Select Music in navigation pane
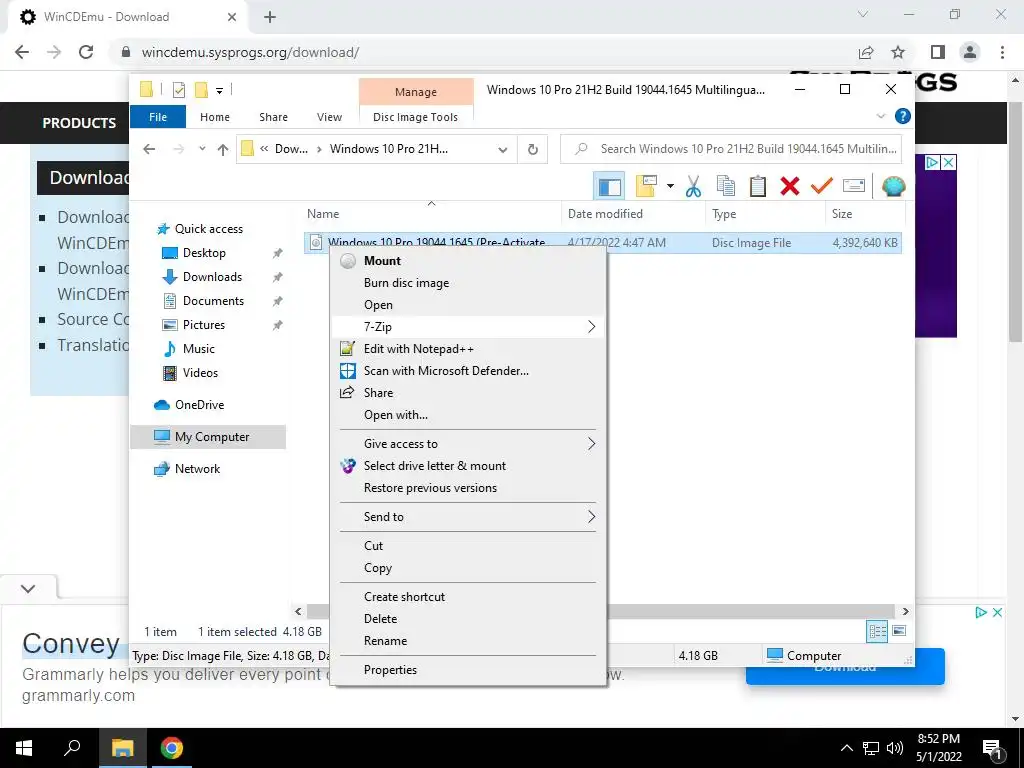Viewport: 1024px width, 768px height. pyautogui.click(x=199, y=349)
